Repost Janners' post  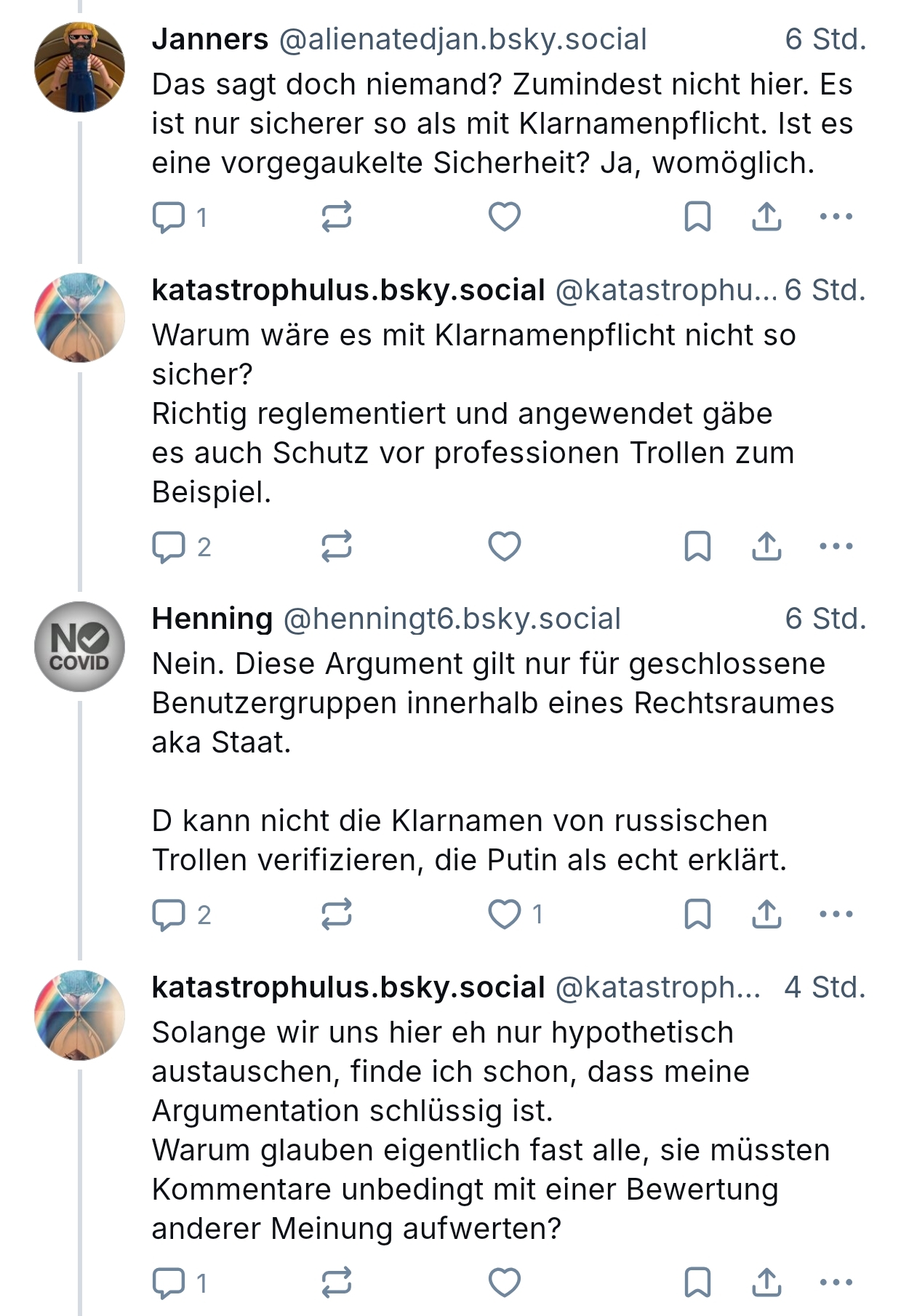click(336, 217)
